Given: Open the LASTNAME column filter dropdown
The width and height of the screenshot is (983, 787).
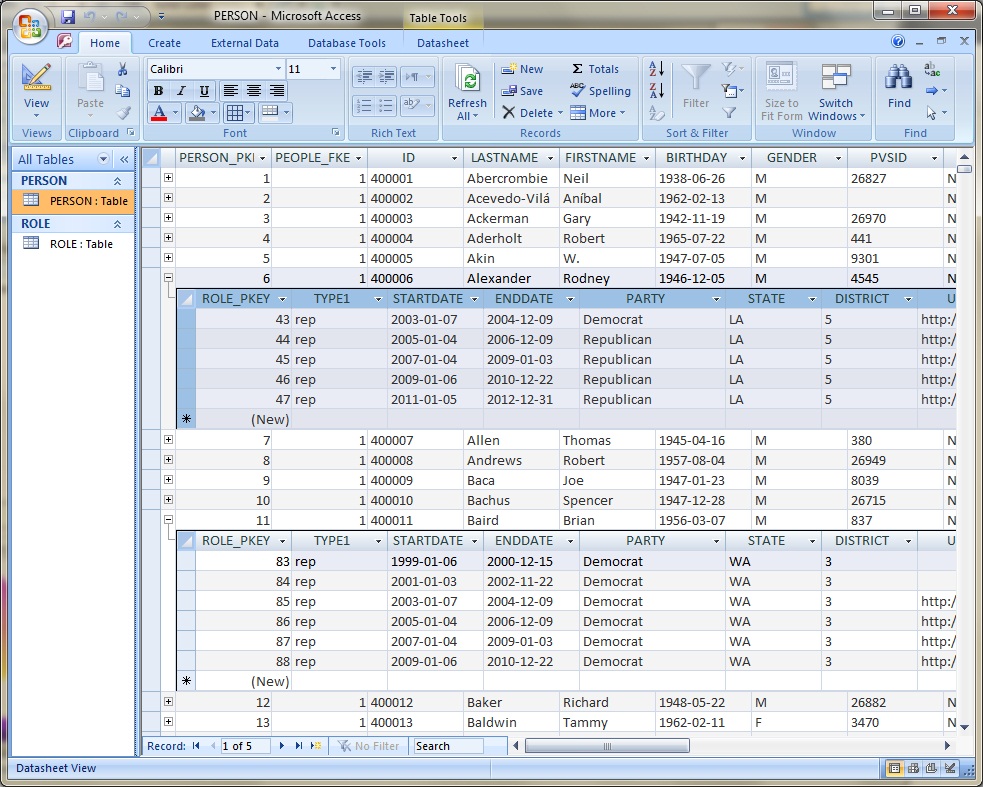Looking at the screenshot, I should [x=550, y=158].
